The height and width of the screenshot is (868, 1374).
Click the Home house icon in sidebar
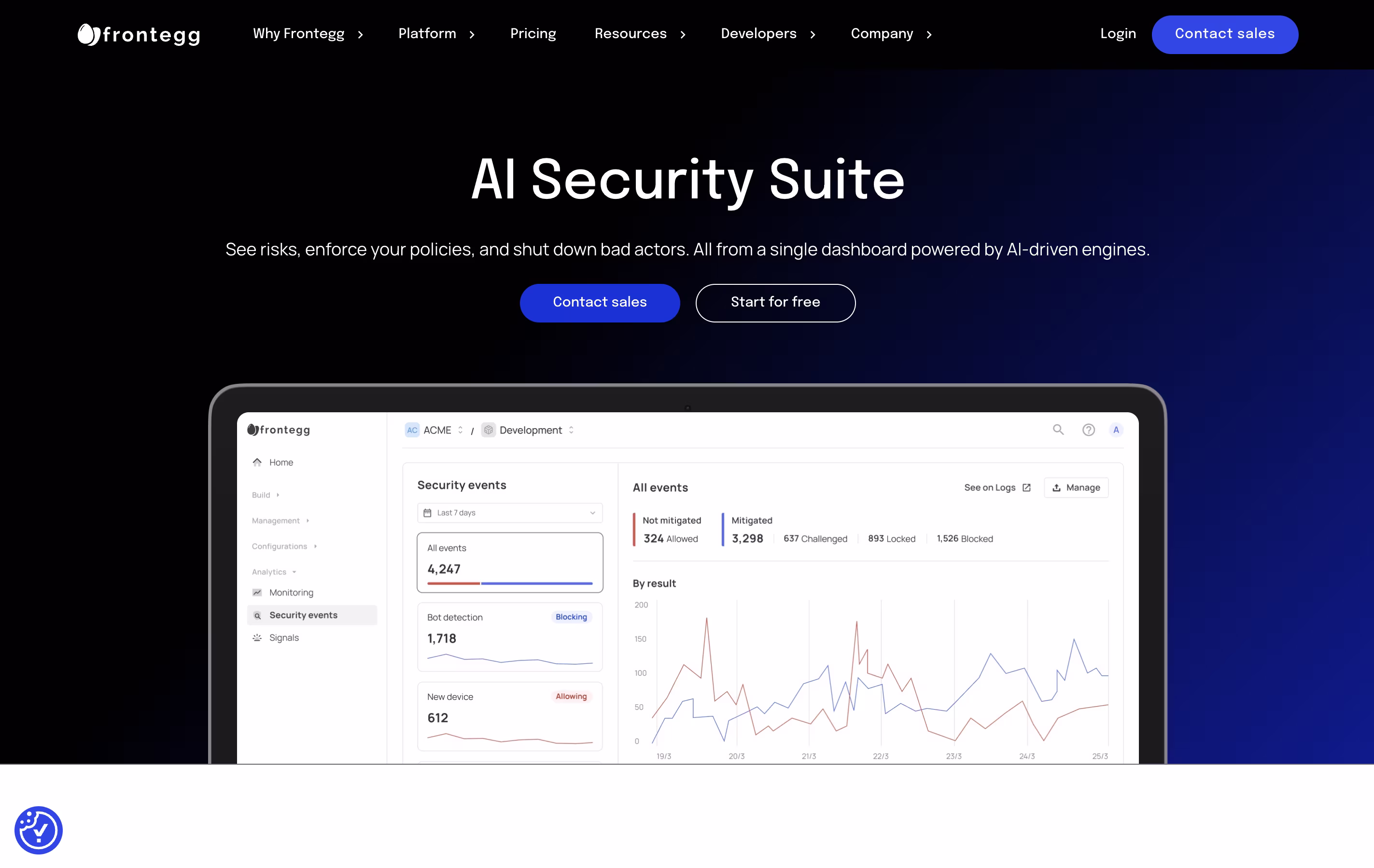click(x=257, y=462)
